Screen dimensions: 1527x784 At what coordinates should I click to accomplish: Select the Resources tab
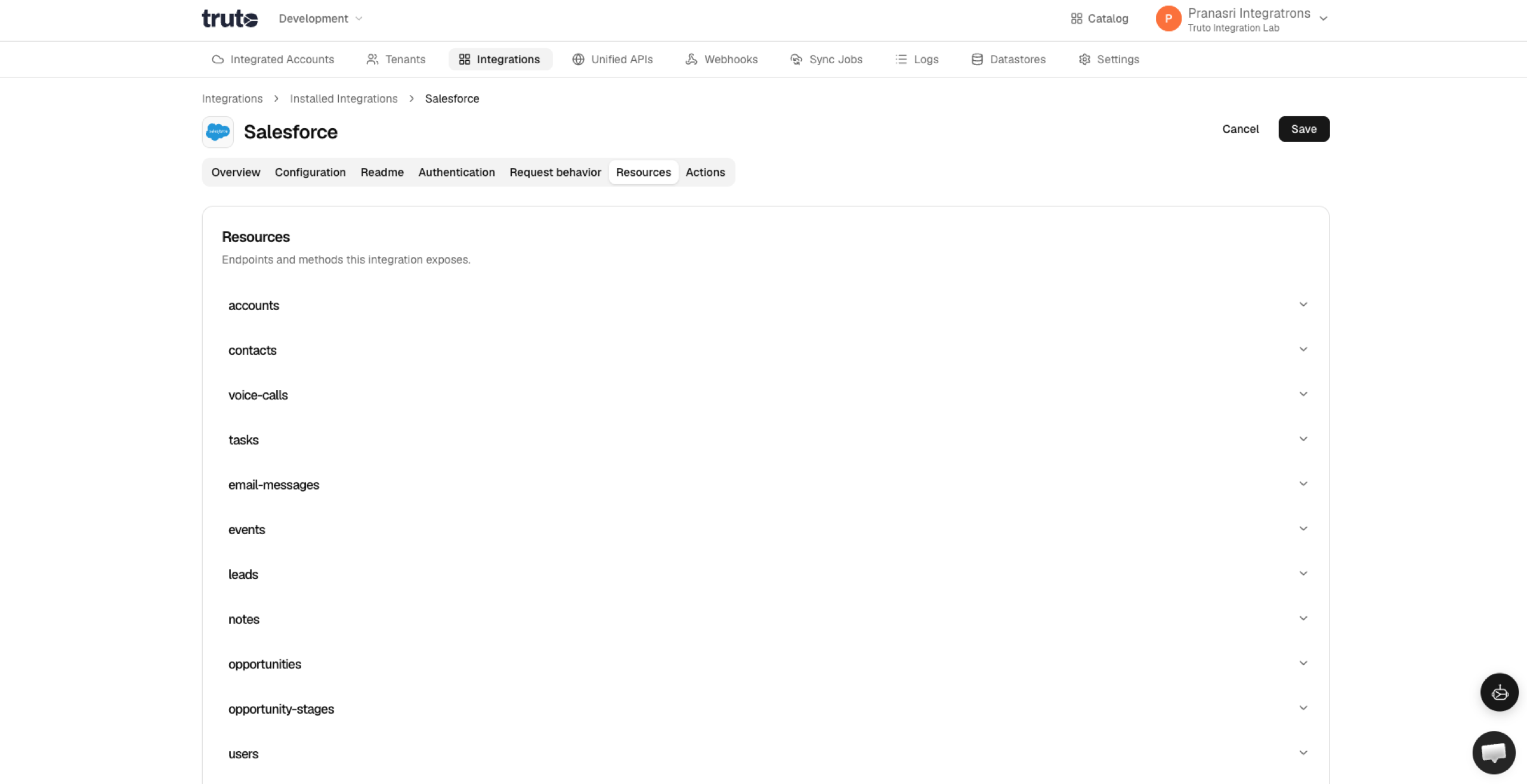[x=643, y=172]
